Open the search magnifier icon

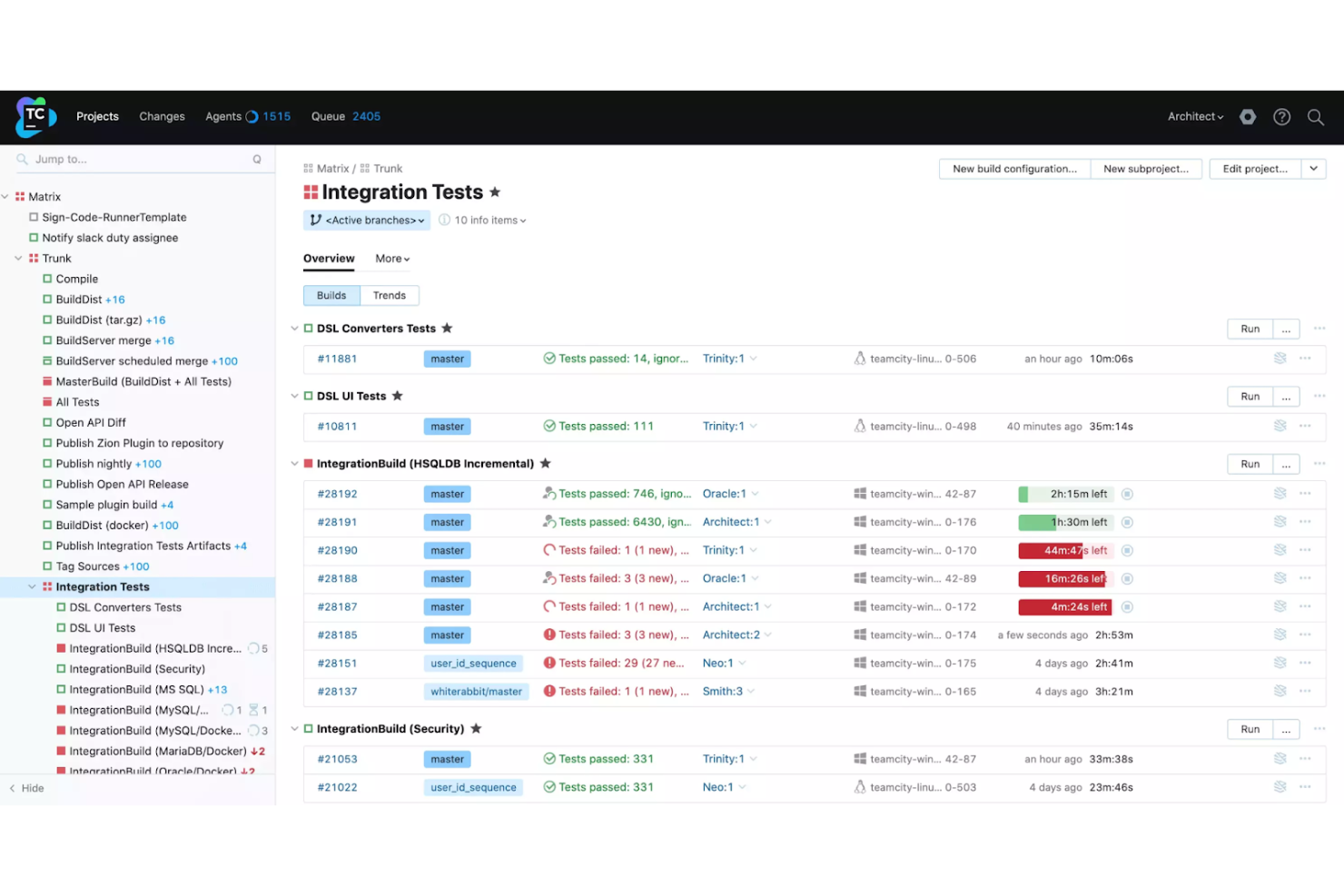point(1315,116)
